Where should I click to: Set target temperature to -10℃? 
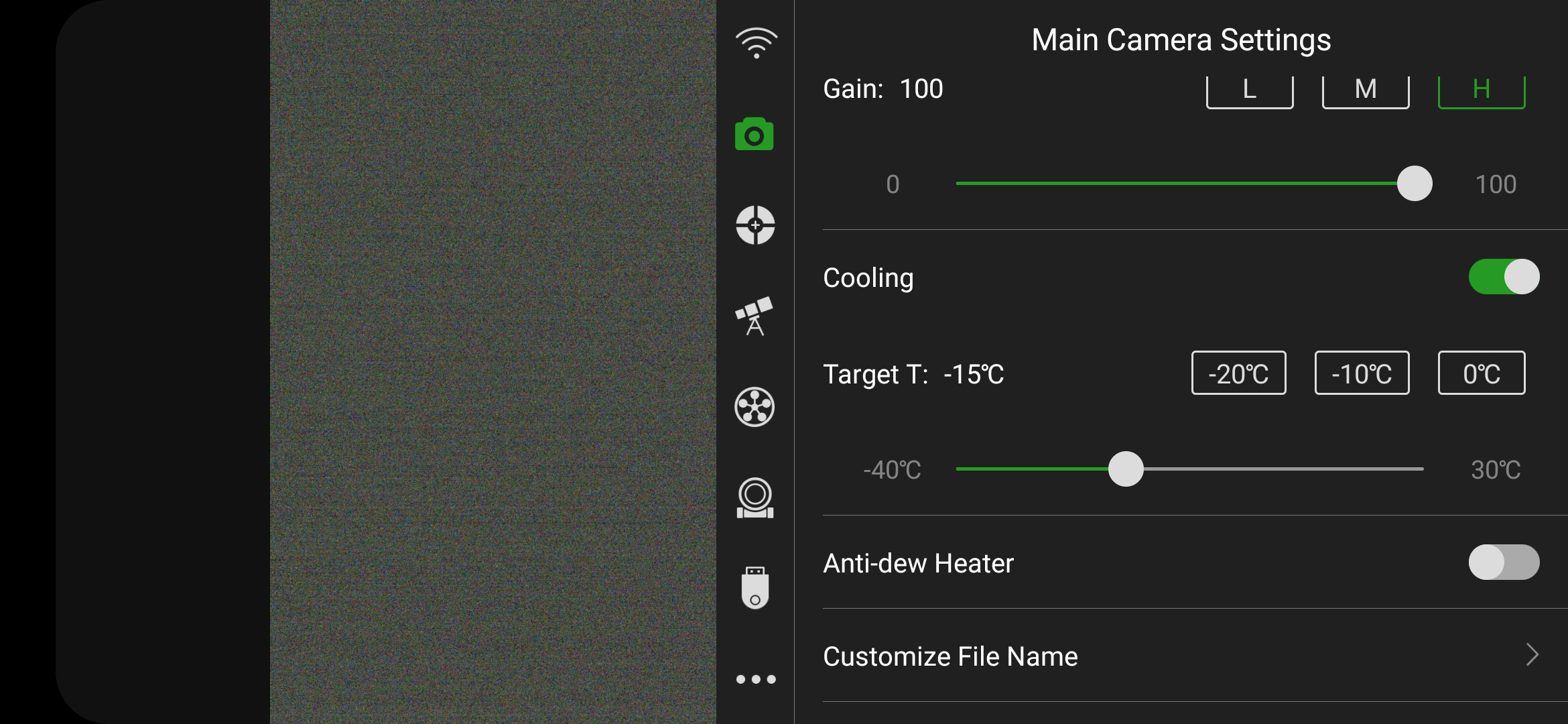click(x=1362, y=373)
